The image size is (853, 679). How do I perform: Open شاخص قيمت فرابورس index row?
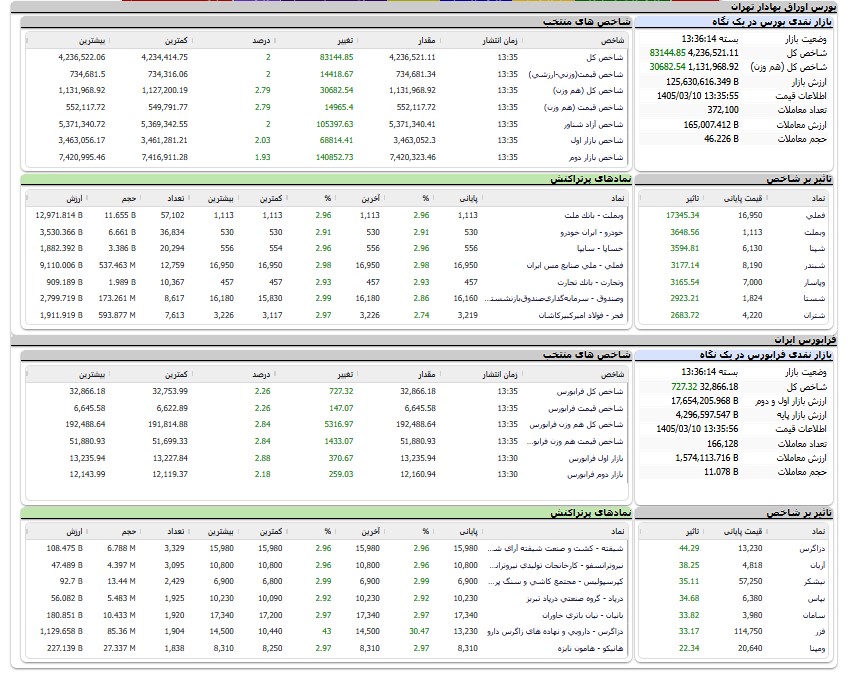[586, 409]
